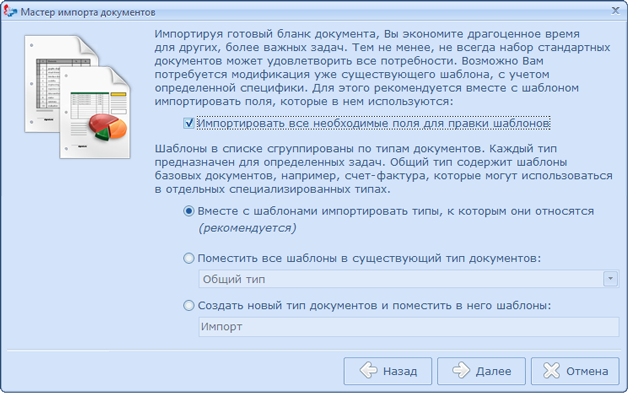Viewport: 630px width, 394px height.
Task: Close the import wizard window
Action: 615,11
